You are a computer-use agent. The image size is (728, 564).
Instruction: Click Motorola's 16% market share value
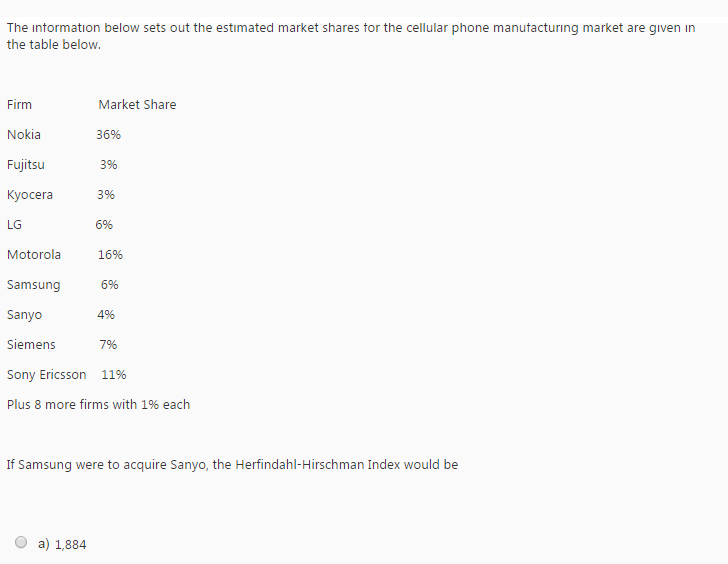[110, 254]
